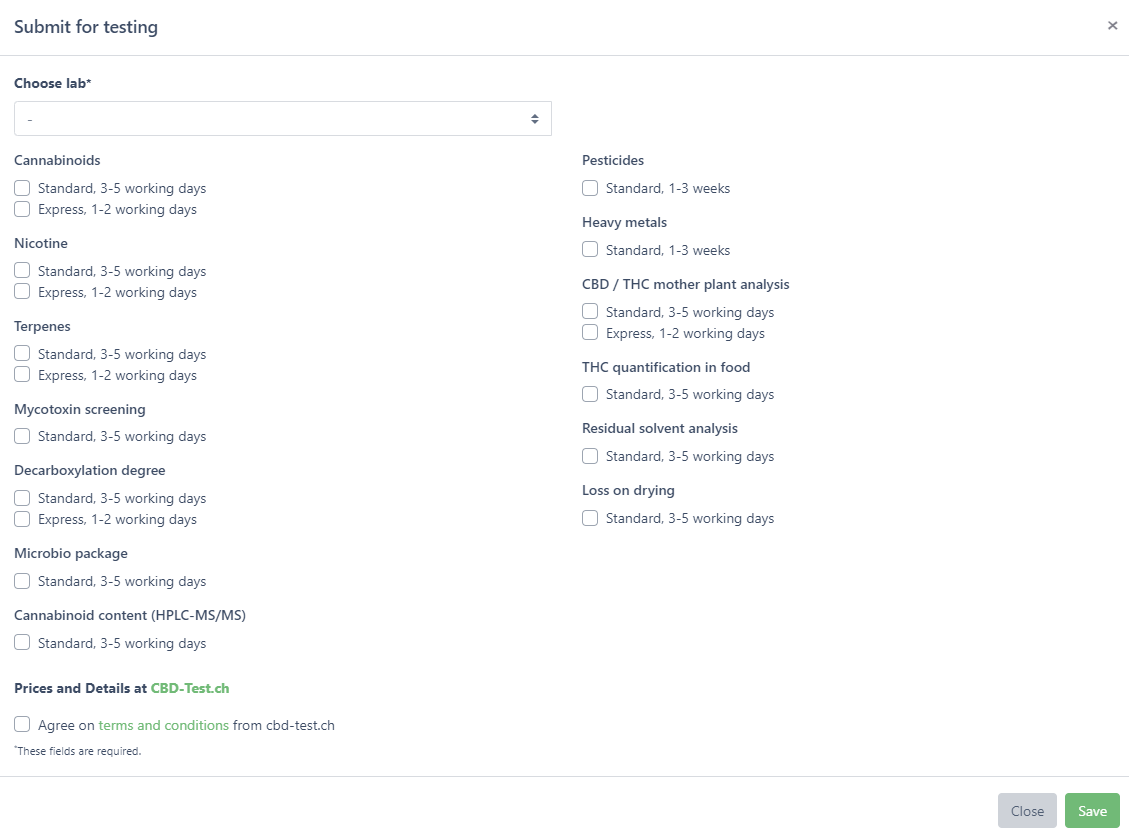Check Decarboxylation degree Express option
Image resolution: width=1129 pixels, height=838 pixels.
22,519
